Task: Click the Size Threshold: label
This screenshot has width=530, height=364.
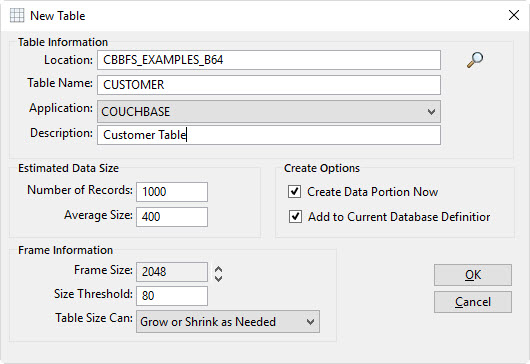Action: click(x=93, y=294)
